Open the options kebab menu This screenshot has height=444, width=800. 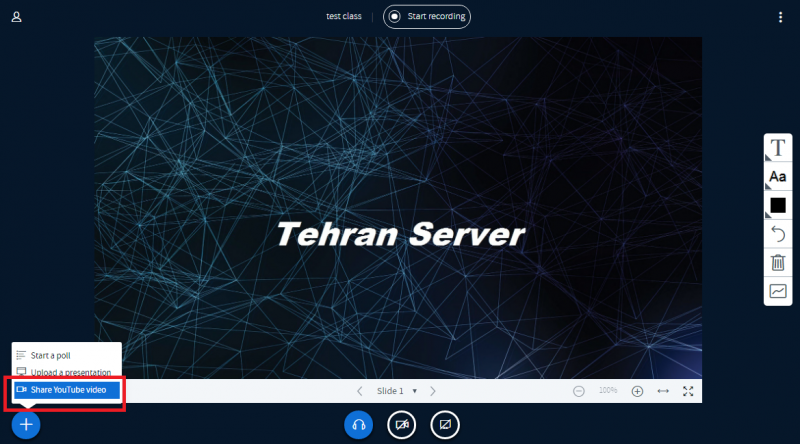point(780,17)
